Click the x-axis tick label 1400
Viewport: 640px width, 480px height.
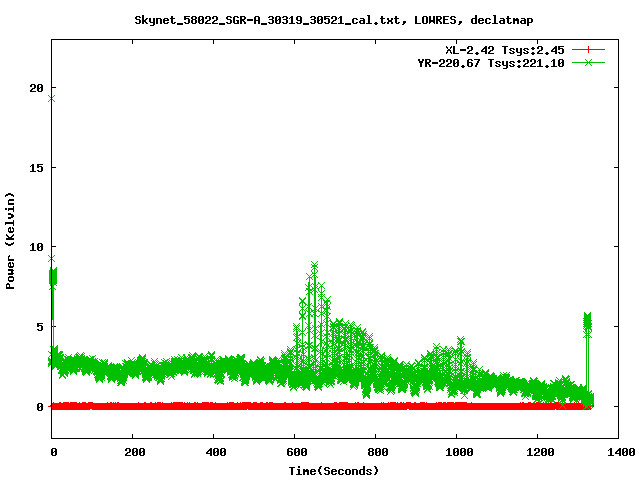pos(620,452)
